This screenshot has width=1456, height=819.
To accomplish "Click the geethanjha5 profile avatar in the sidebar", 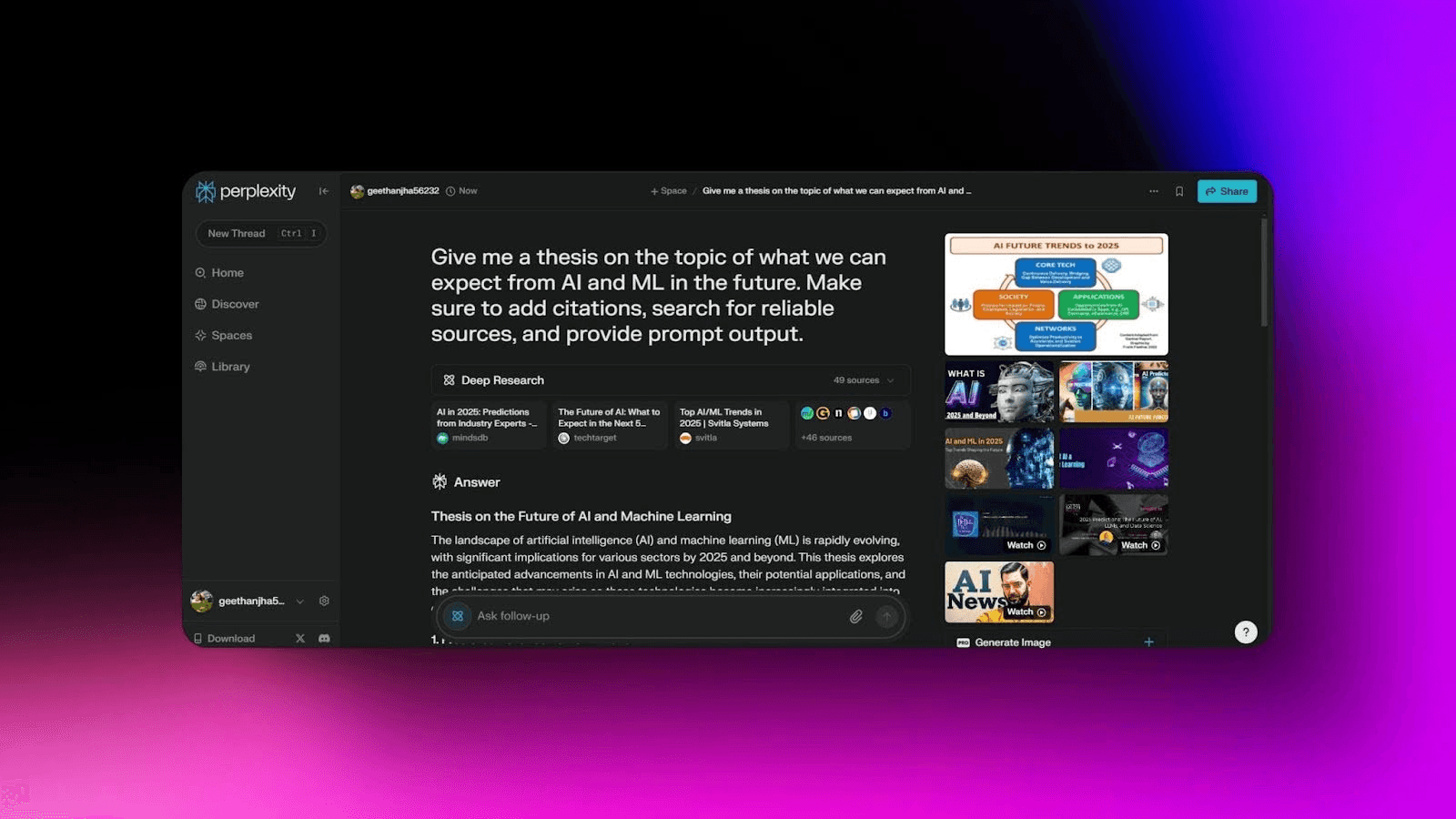I will click(x=201, y=601).
